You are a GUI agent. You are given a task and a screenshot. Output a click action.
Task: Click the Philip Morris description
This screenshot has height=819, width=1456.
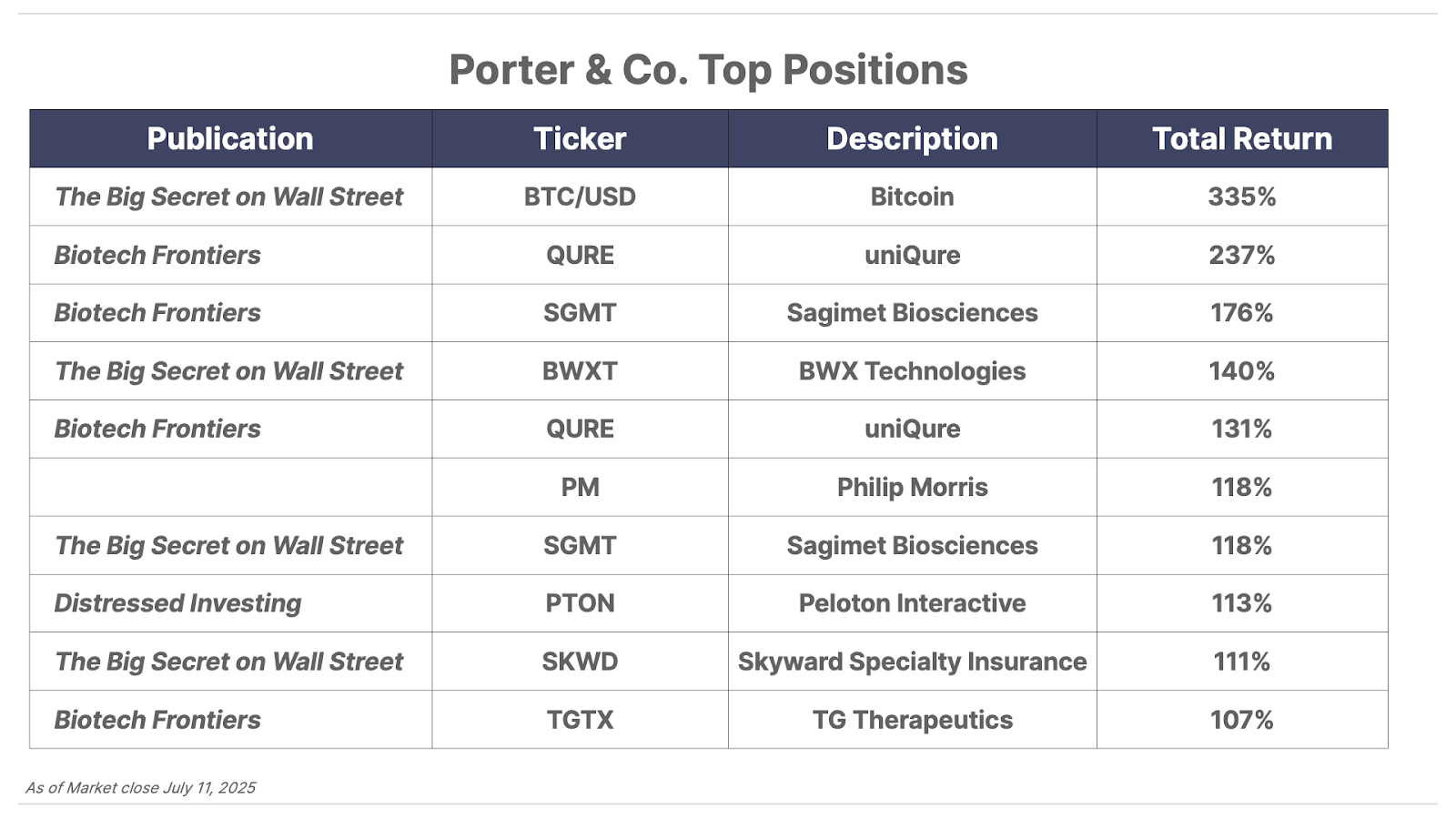click(x=912, y=487)
